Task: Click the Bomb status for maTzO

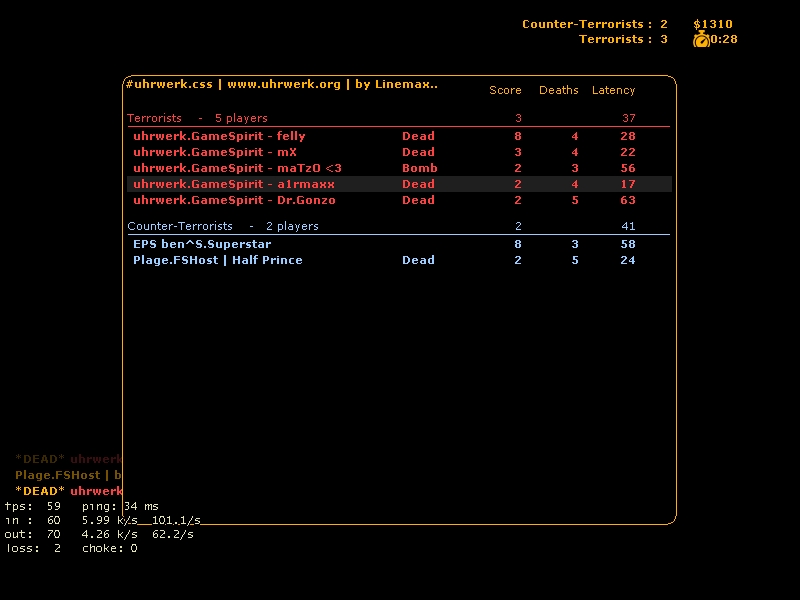Action: point(419,168)
